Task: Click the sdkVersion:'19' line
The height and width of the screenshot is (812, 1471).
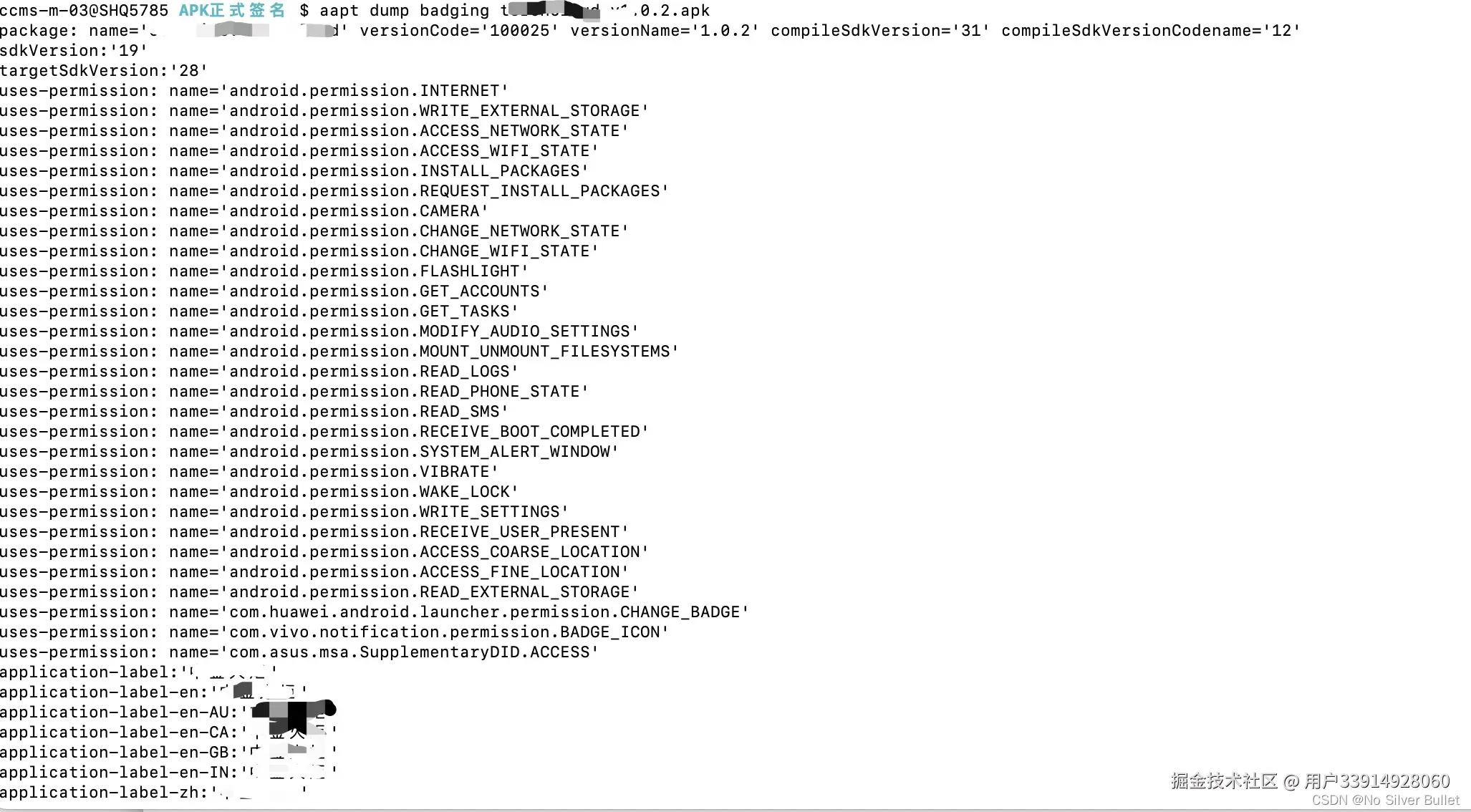Action: (74, 51)
